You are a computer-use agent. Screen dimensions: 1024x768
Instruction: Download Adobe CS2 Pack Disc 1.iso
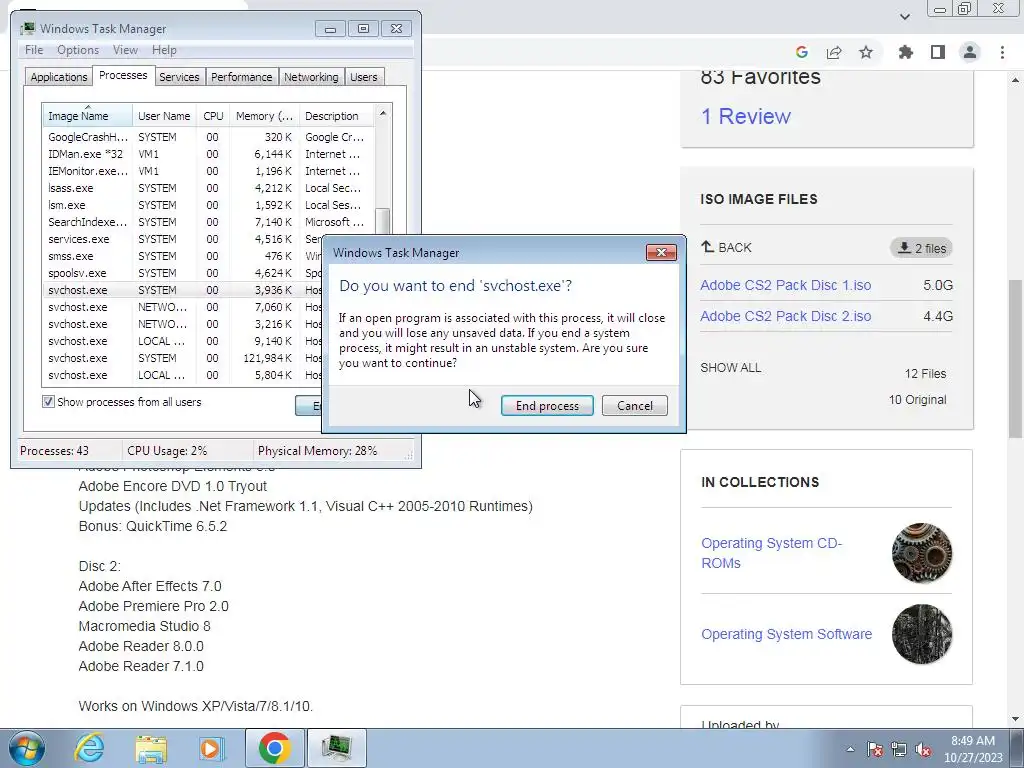[786, 285]
